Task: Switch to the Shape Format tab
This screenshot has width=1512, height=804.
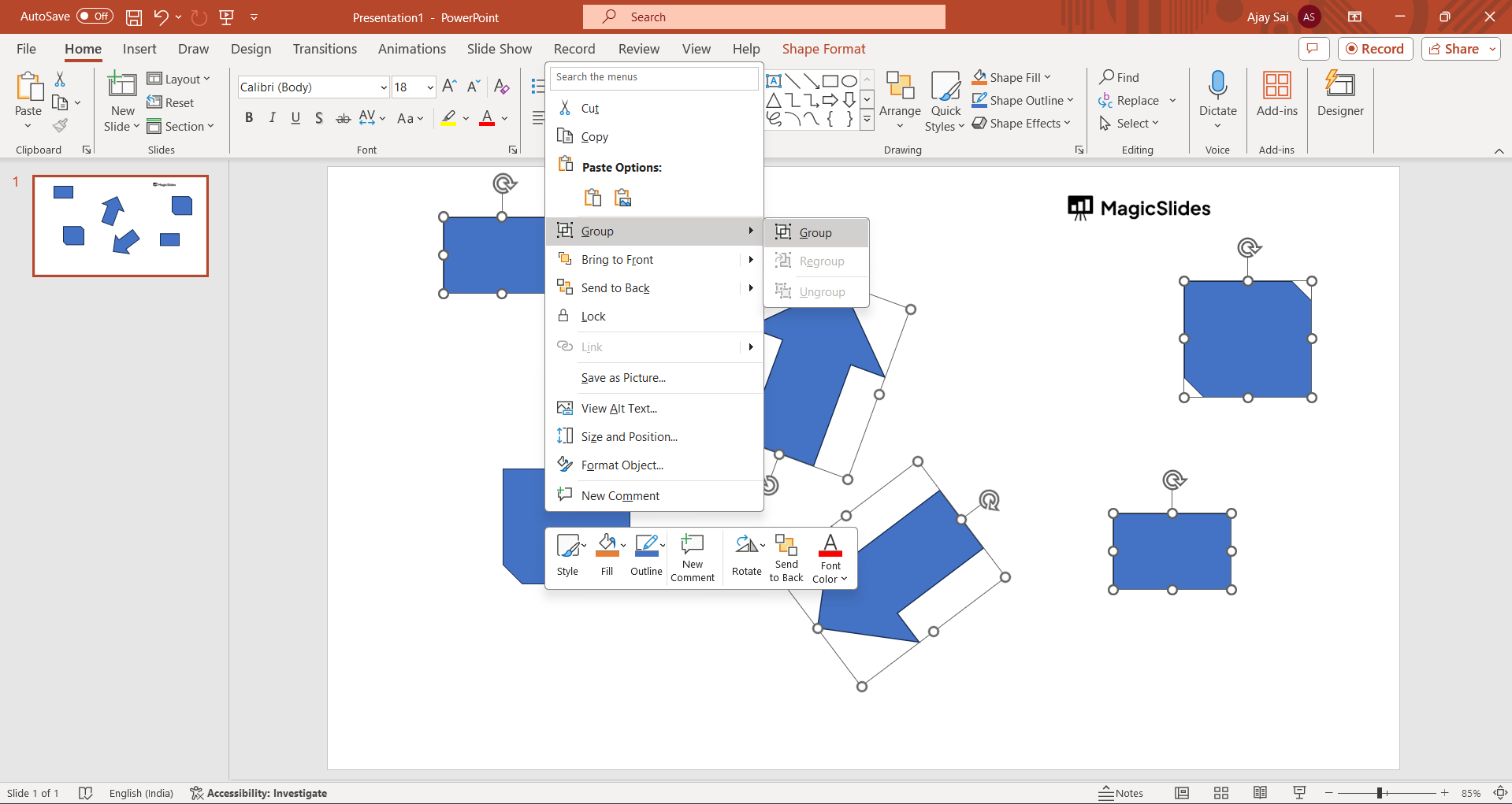Action: tap(823, 49)
